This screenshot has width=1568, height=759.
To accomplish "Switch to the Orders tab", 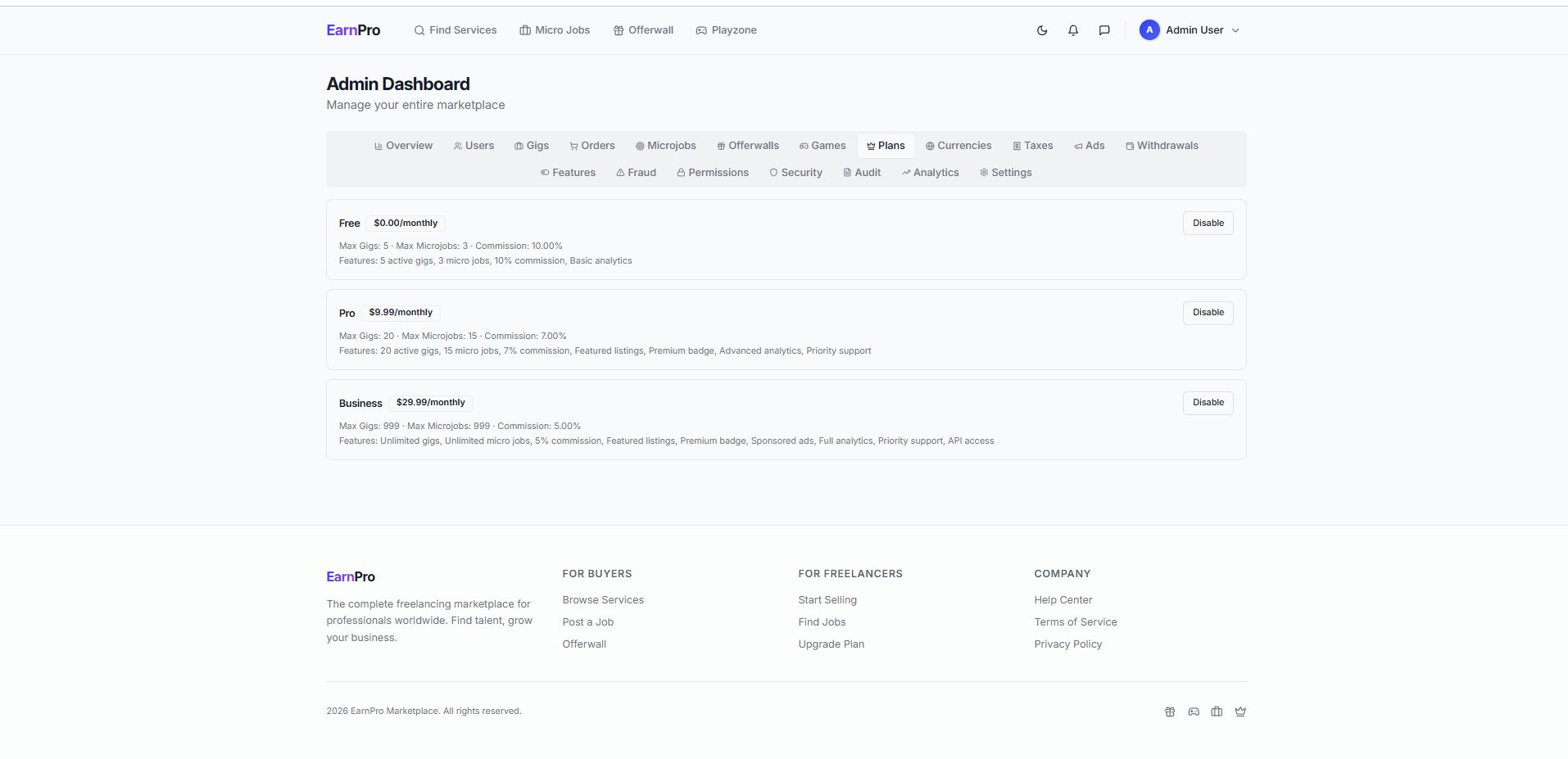I will click(592, 146).
